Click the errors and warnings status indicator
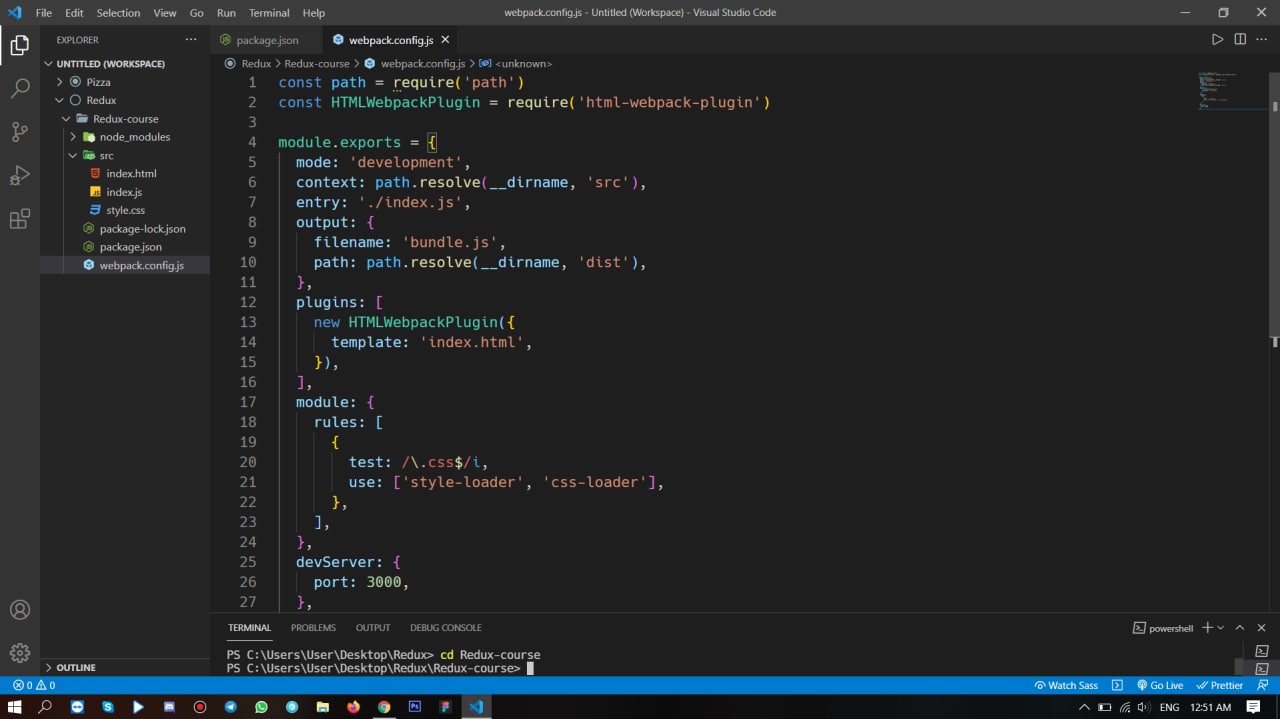This screenshot has height=719, width=1280. [34, 685]
